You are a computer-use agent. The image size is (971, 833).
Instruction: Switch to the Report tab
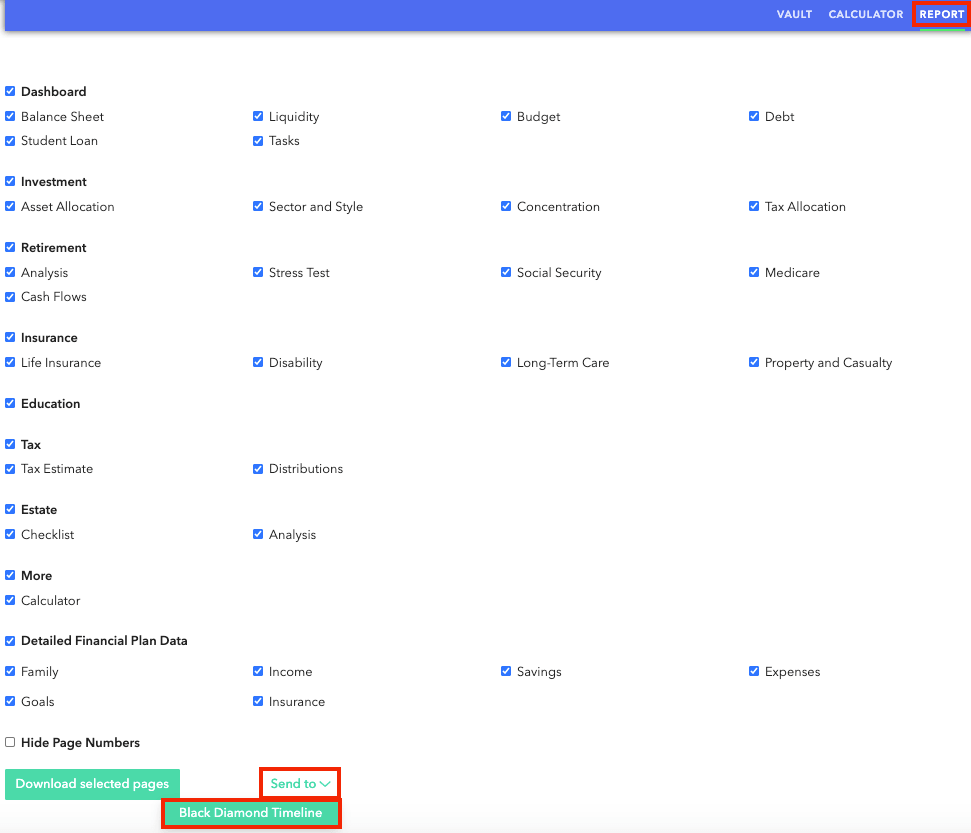tap(941, 14)
